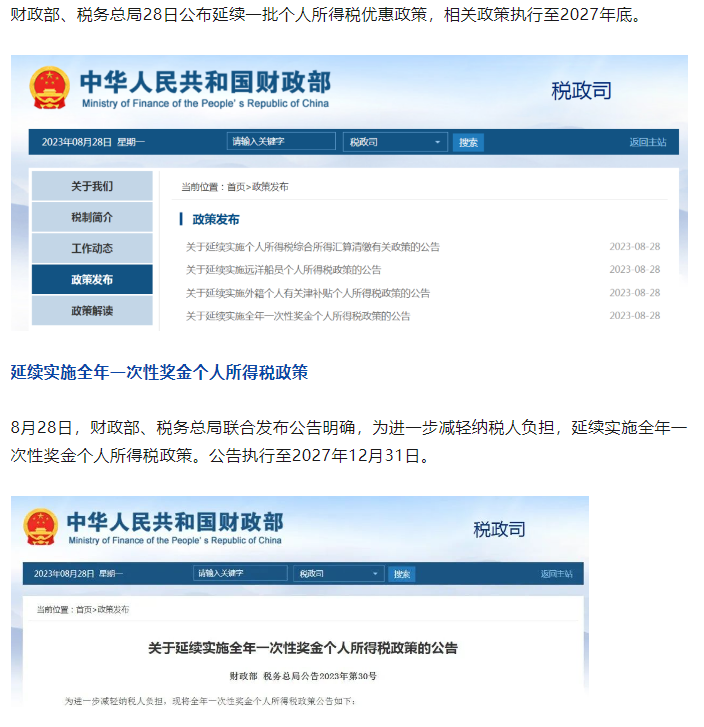
Task: Open 税政司 dropdown in the top banner
Action: click(x=395, y=142)
